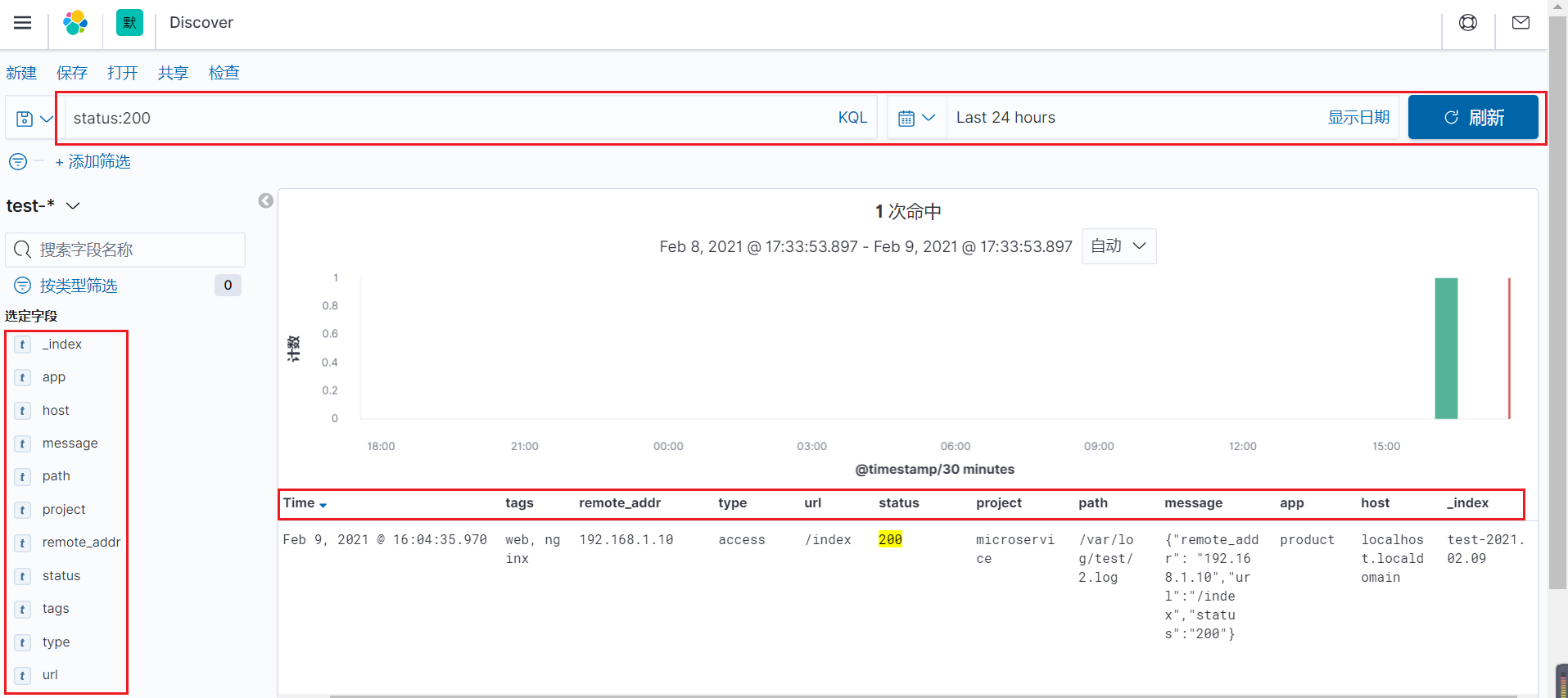The height and width of the screenshot is (698, 1568).
Task: Click the _index column header
Action: click(1467, 503)
